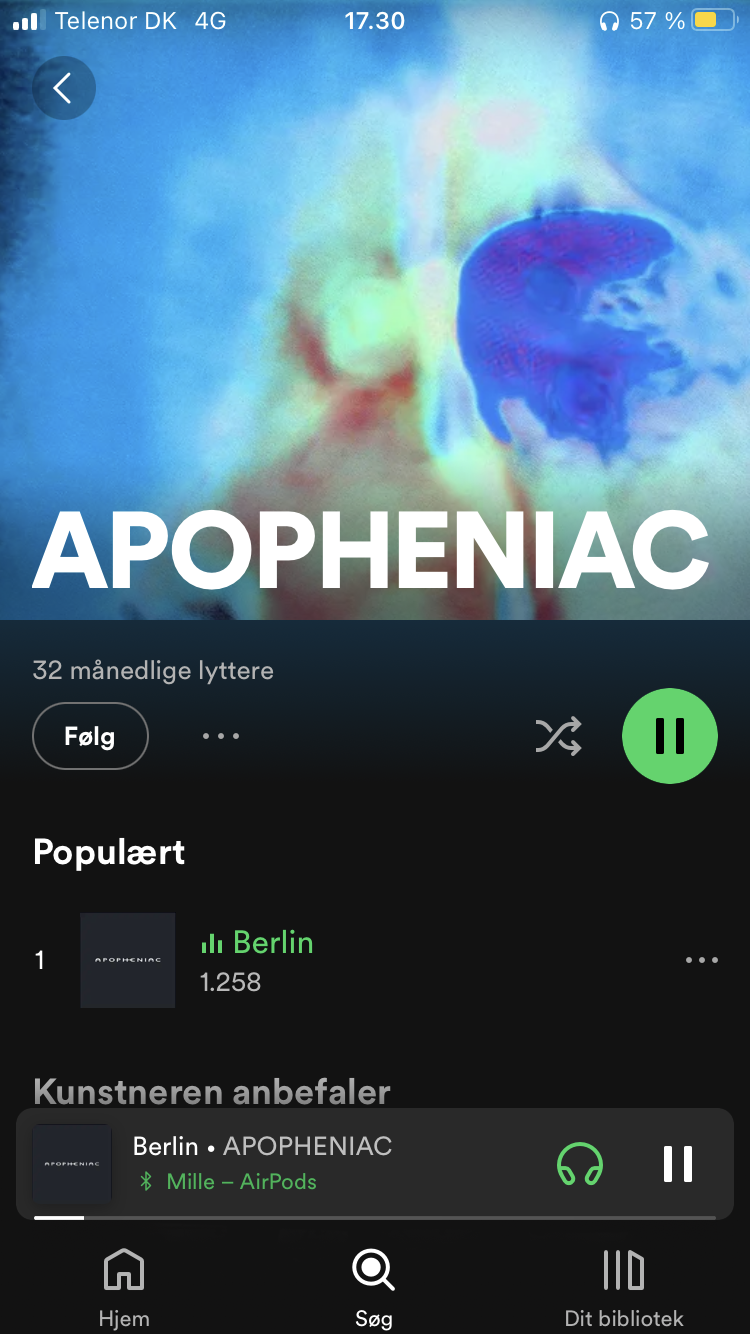Open the Dit bibliotek tab
This screenshot has width=750, height=1334.
pyautogui.click(x=624, y=1289)
